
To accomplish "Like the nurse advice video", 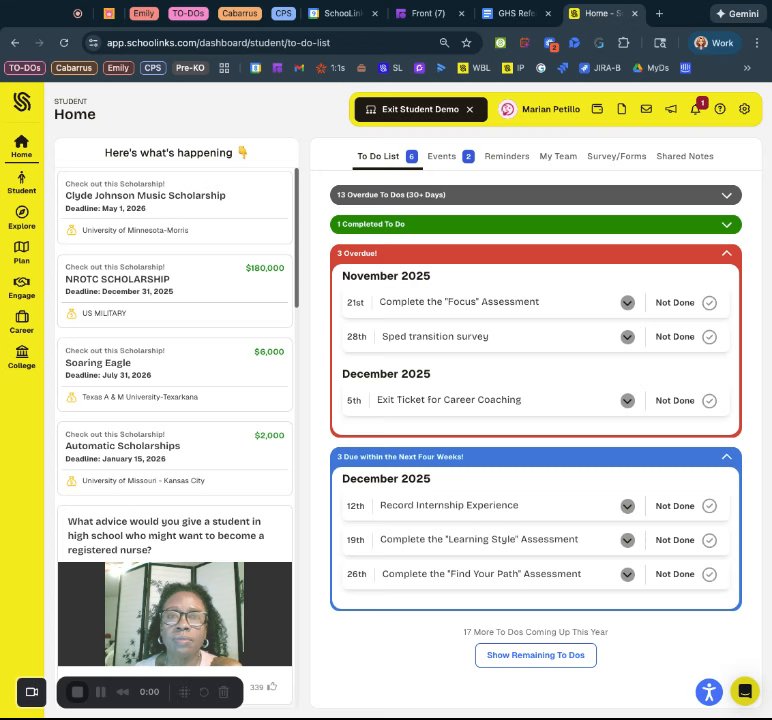I will tap(272, 687).
